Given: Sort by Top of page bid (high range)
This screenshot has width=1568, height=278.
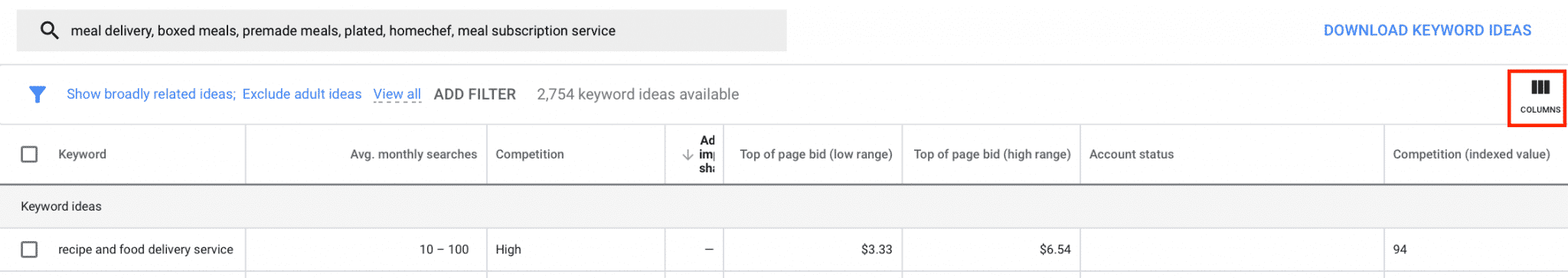Looking at the screenshot, I should pyautogui.click(x=992, y=154).
